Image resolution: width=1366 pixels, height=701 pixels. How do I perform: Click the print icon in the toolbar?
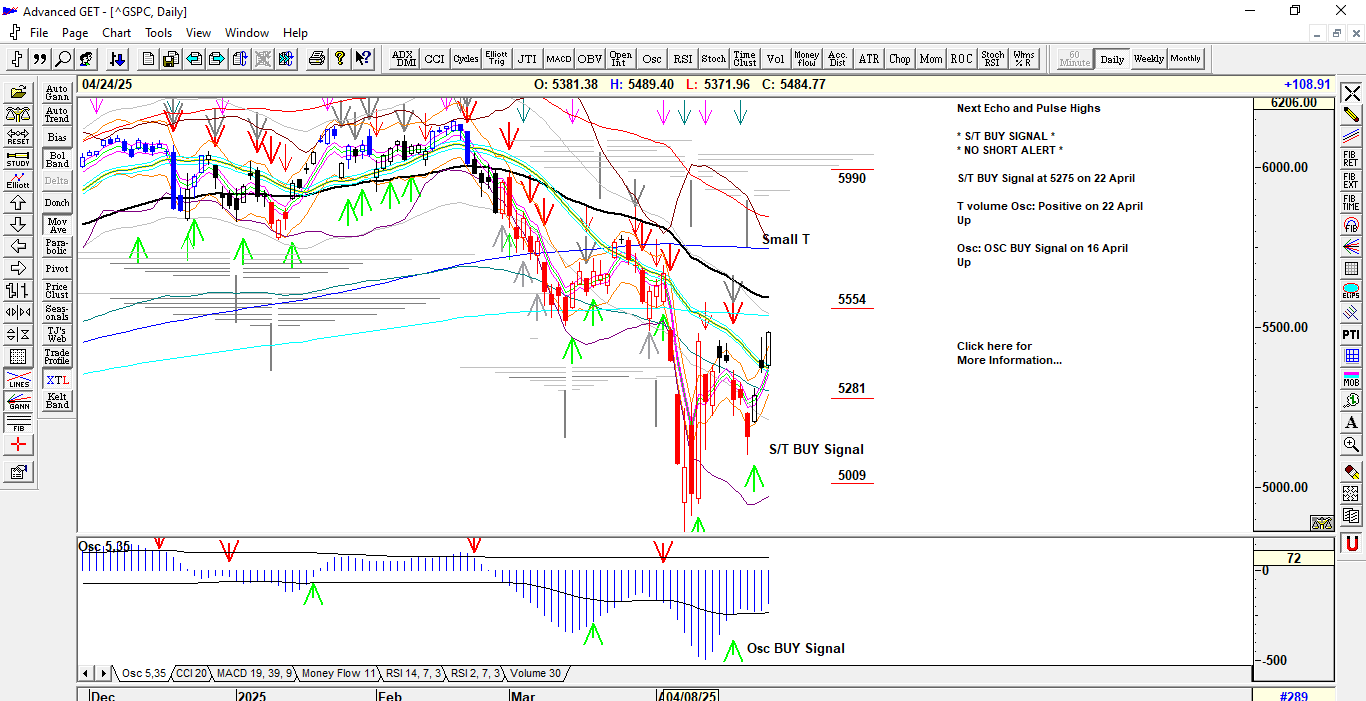[x=317, y=59]
